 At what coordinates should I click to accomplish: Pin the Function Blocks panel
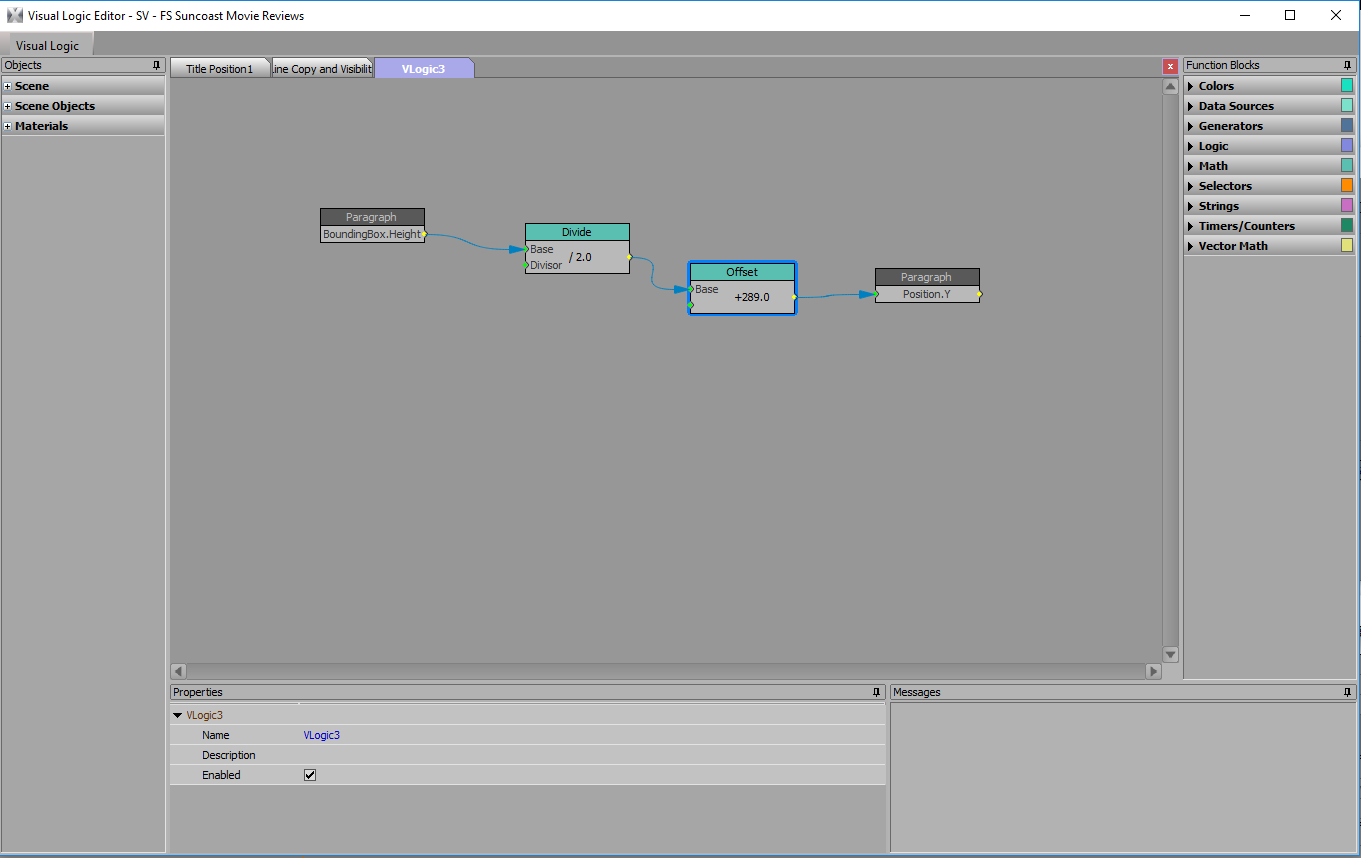1348,65
